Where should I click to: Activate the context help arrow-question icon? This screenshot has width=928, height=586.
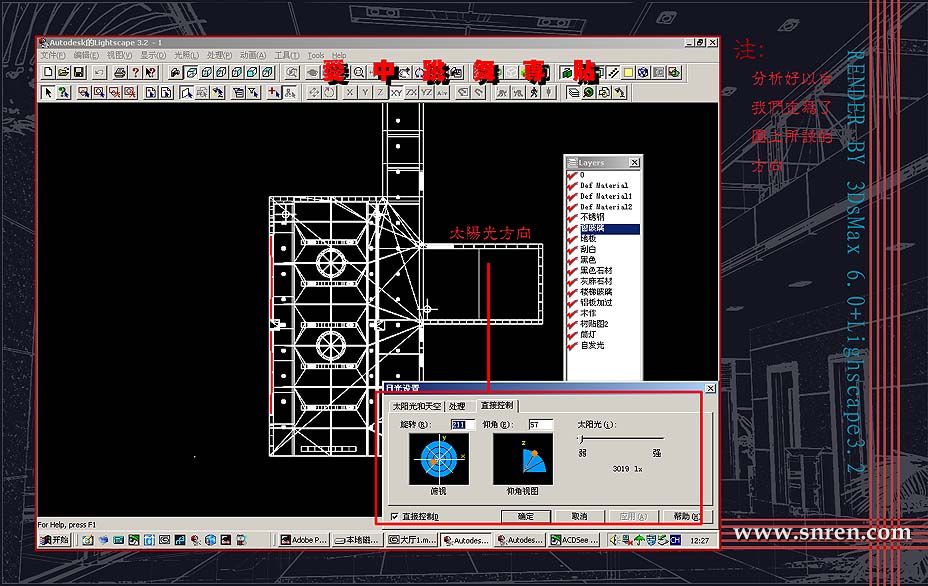click(x=150, y=72)
